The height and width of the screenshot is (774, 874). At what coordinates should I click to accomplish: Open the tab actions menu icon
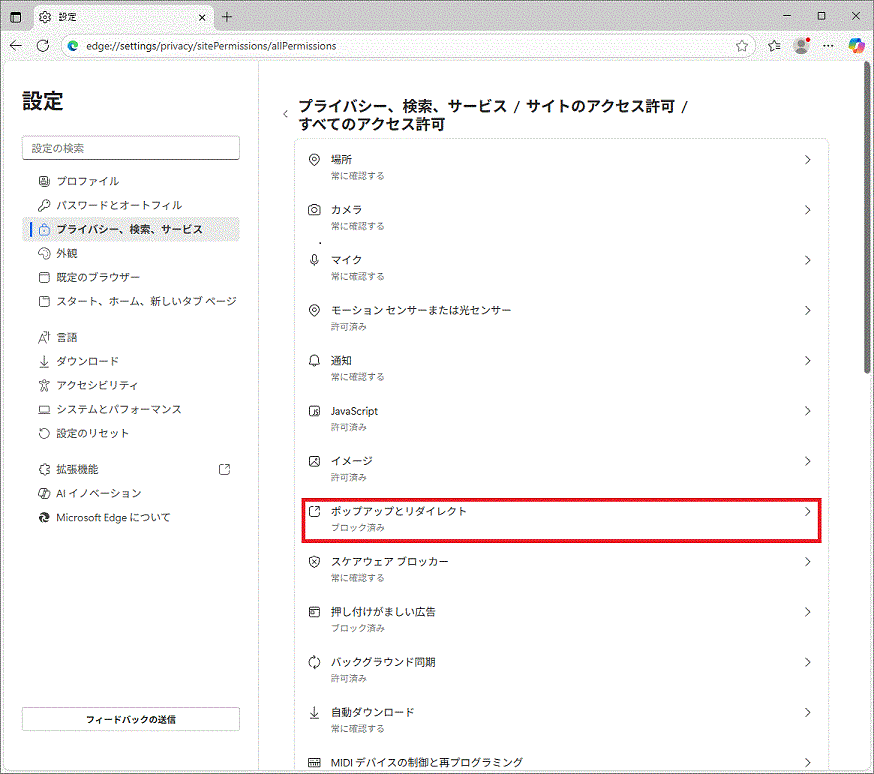point(16,17)
